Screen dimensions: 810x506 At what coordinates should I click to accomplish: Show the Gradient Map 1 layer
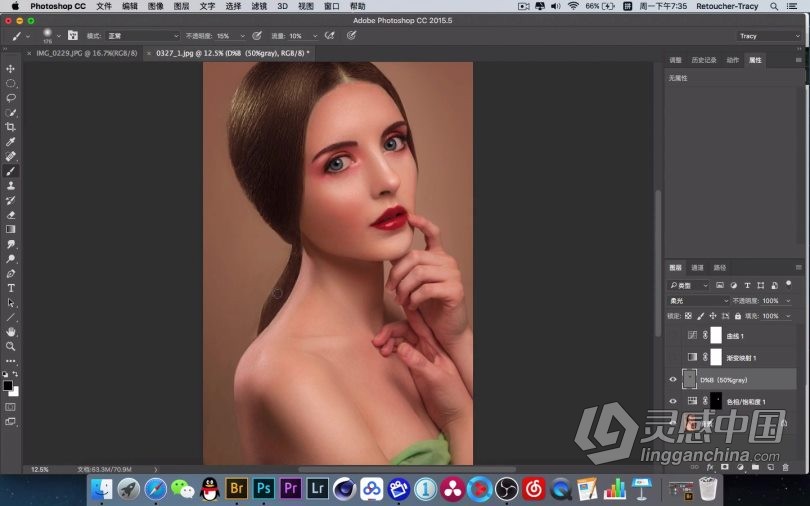673,357
